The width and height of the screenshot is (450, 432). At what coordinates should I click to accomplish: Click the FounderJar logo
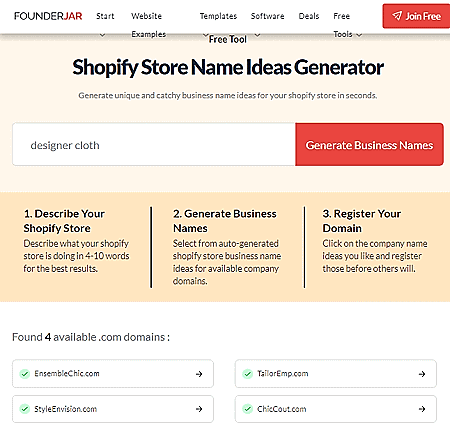coord(48,16)
